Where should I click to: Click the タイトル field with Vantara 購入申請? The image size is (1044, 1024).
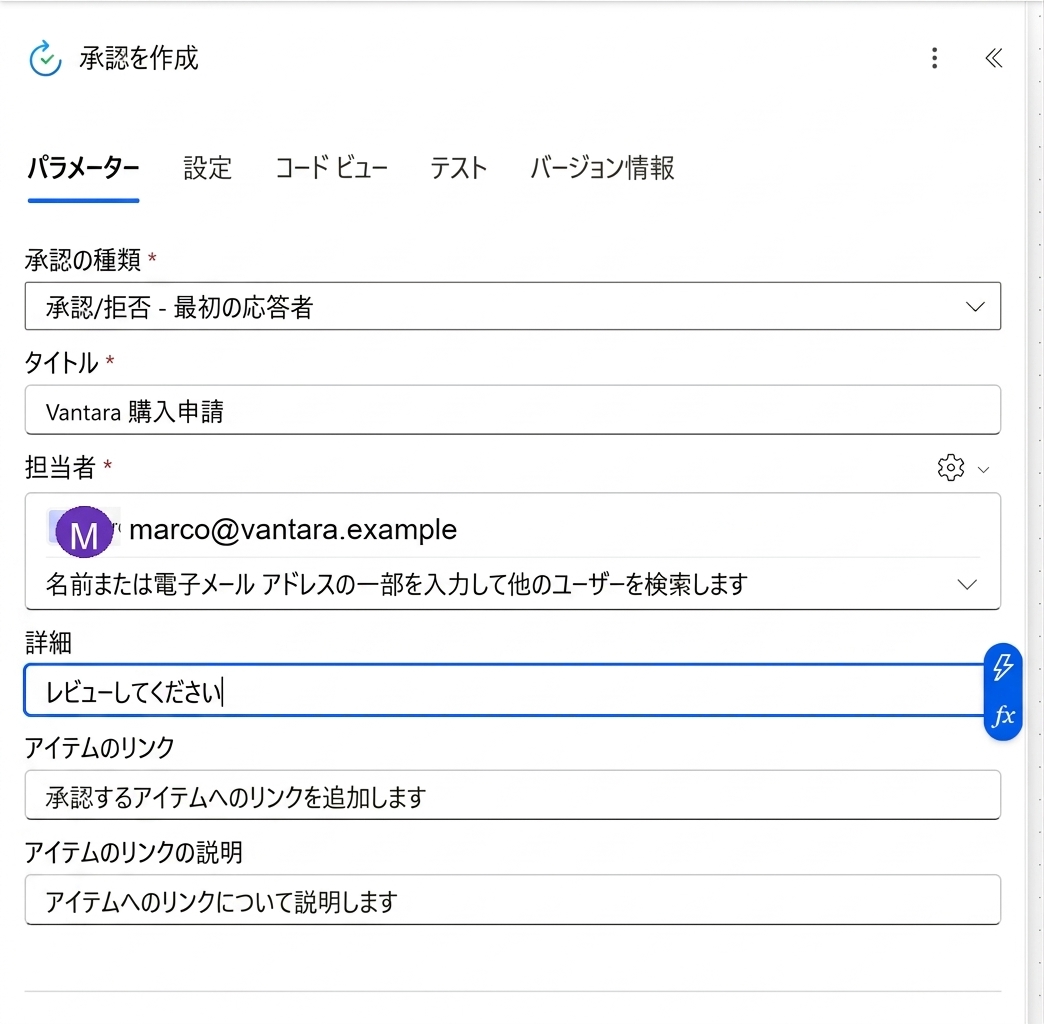513,410
